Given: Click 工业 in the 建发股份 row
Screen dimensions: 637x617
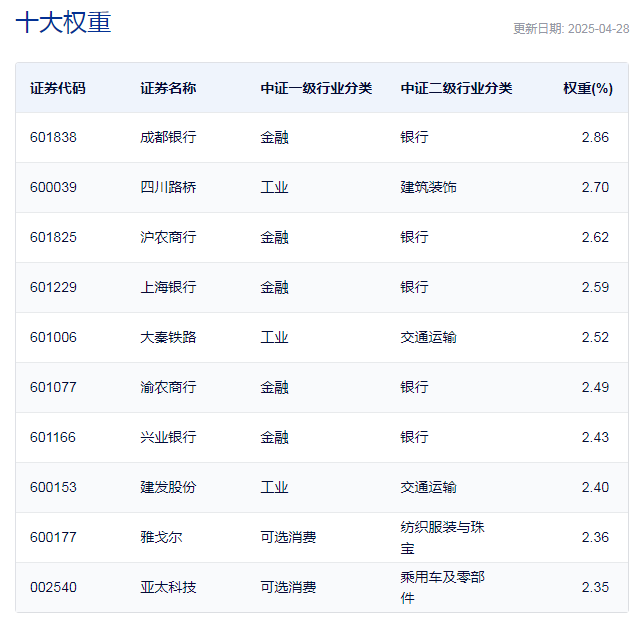Looking at the screenshot, I should click(274, 487).
